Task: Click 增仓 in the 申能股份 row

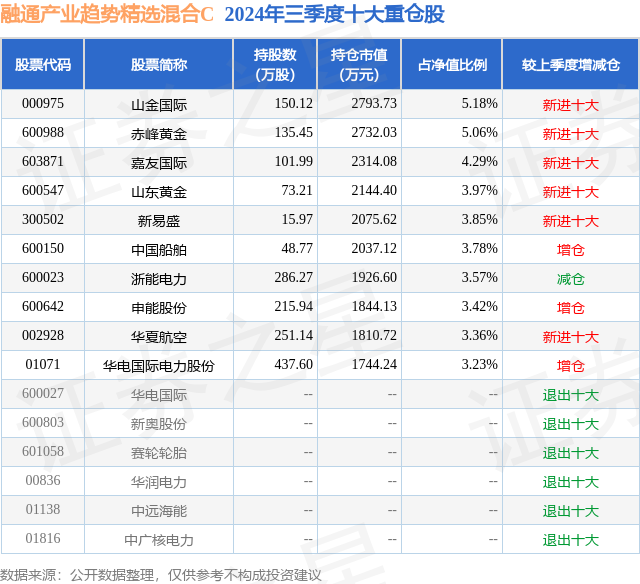Action: pos(571,308)
